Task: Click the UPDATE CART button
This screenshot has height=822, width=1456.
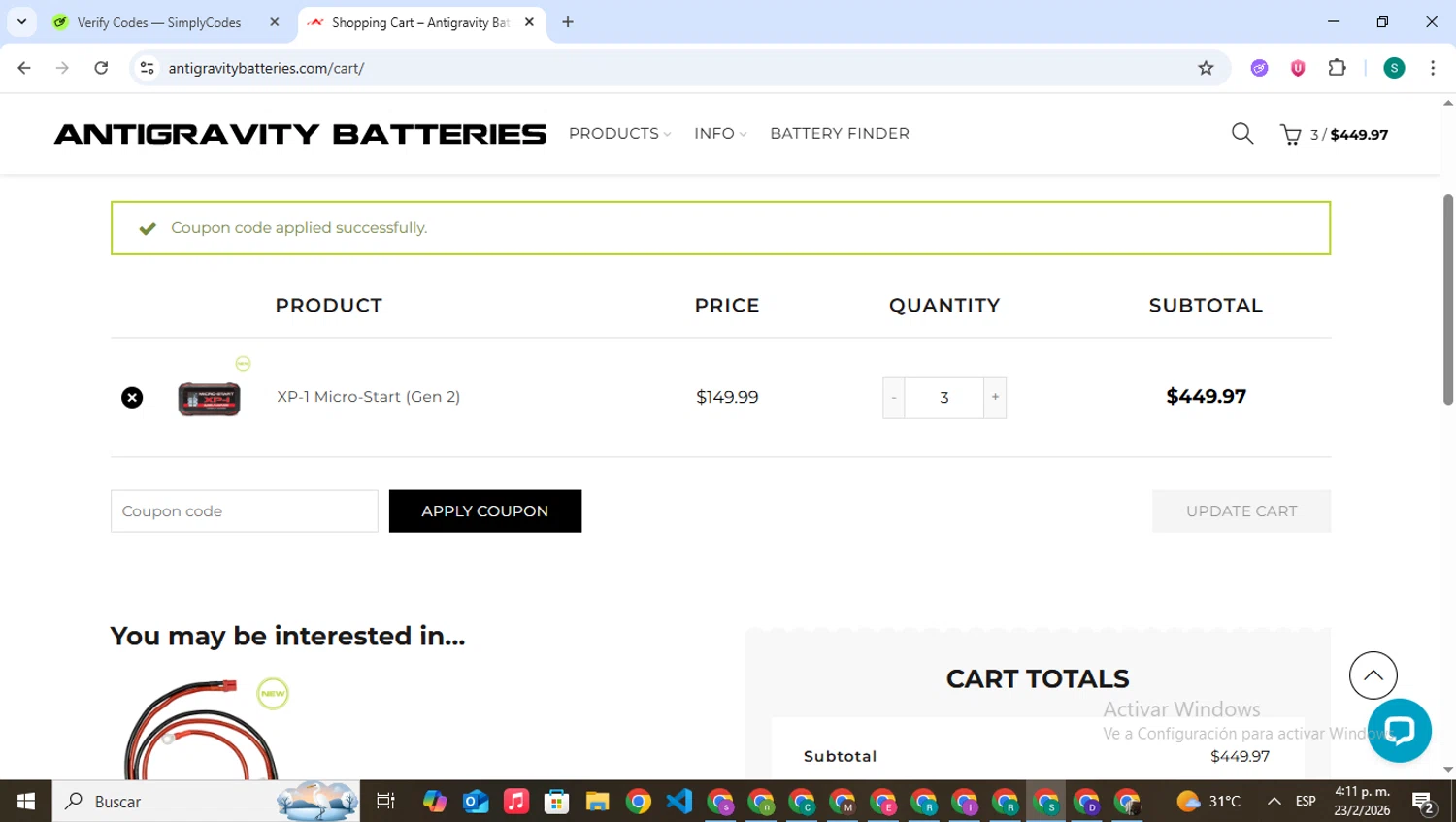Action: click(1241, 511)
